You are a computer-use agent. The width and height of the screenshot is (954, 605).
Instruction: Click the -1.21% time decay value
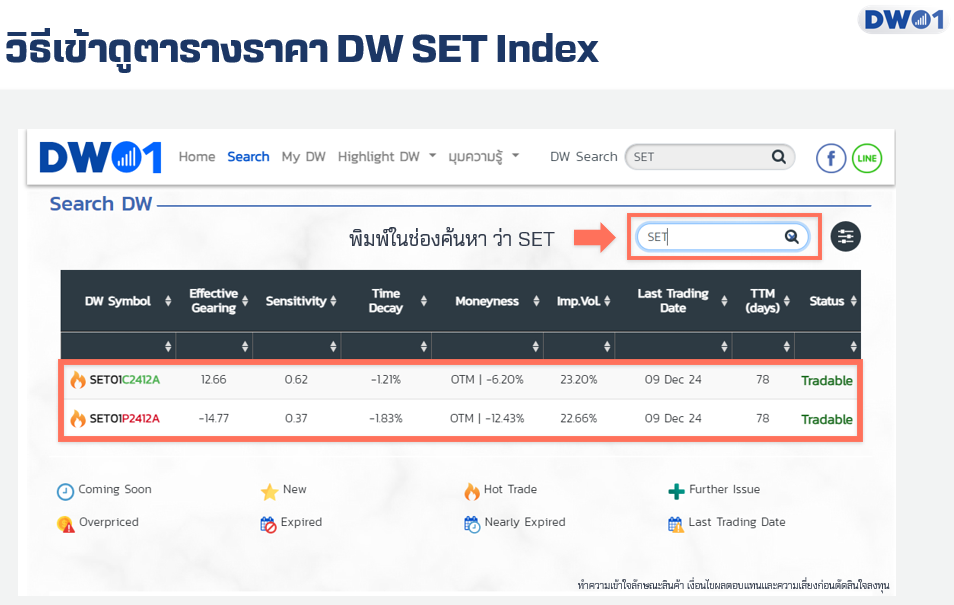386,380
